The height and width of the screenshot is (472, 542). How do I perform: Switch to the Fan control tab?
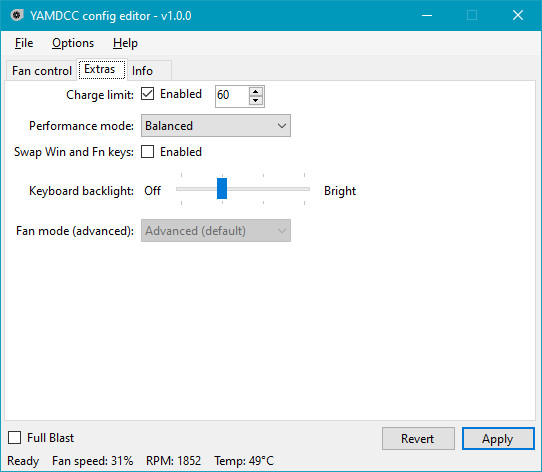(x=41, y=71)
